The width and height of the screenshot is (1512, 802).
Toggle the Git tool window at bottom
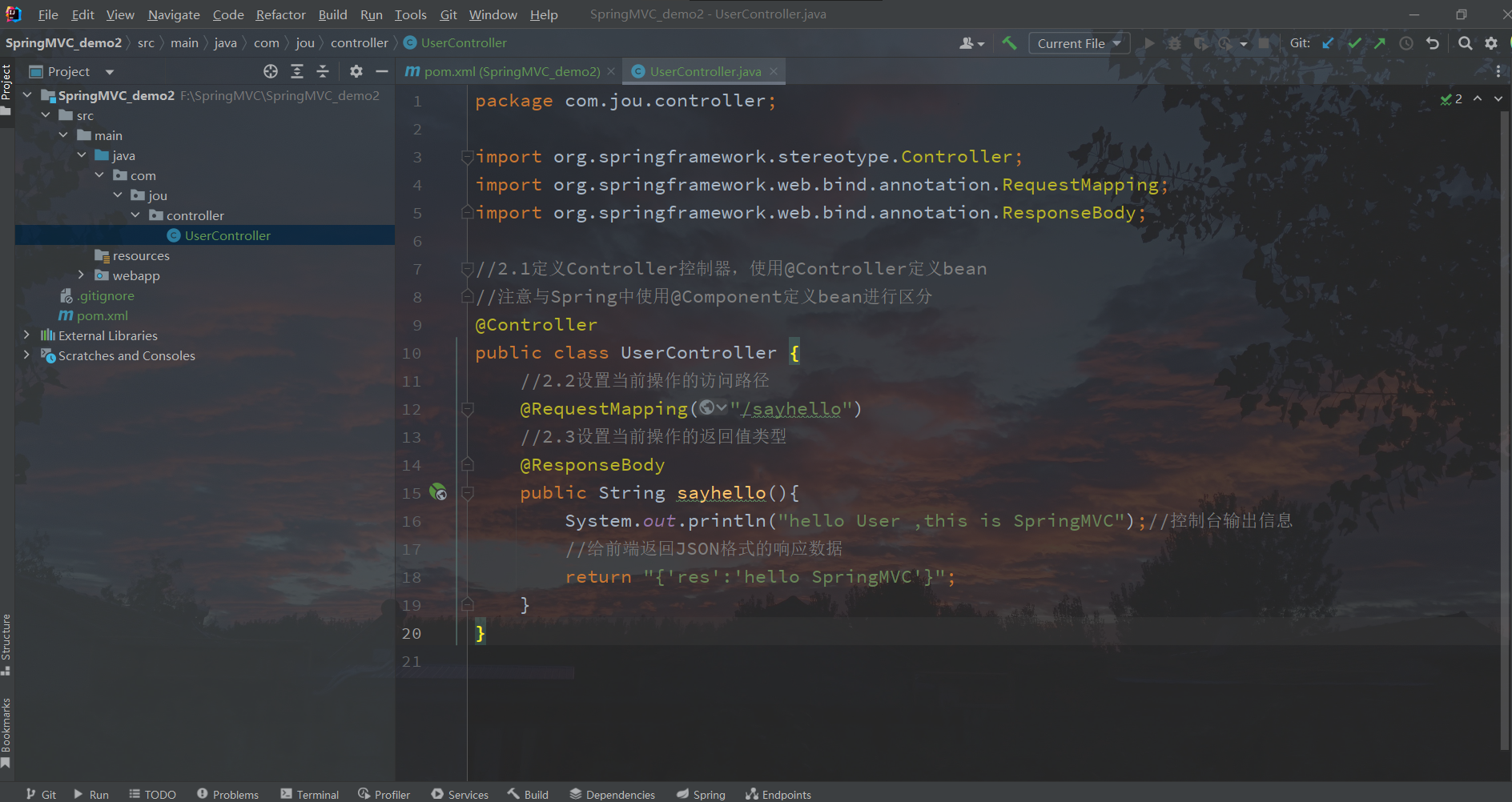coord(41,794)
